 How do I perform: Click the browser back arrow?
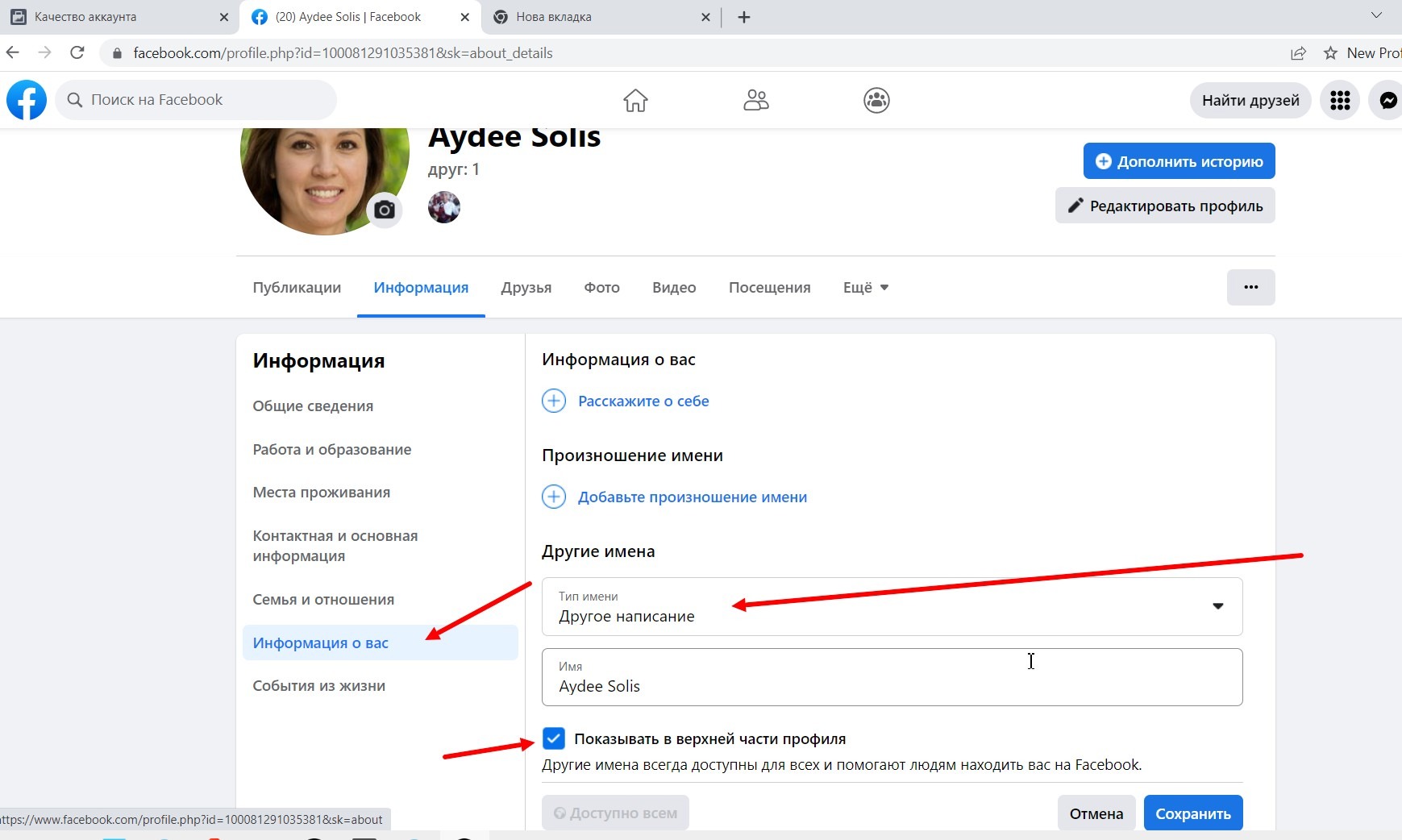tap(13, 52)
